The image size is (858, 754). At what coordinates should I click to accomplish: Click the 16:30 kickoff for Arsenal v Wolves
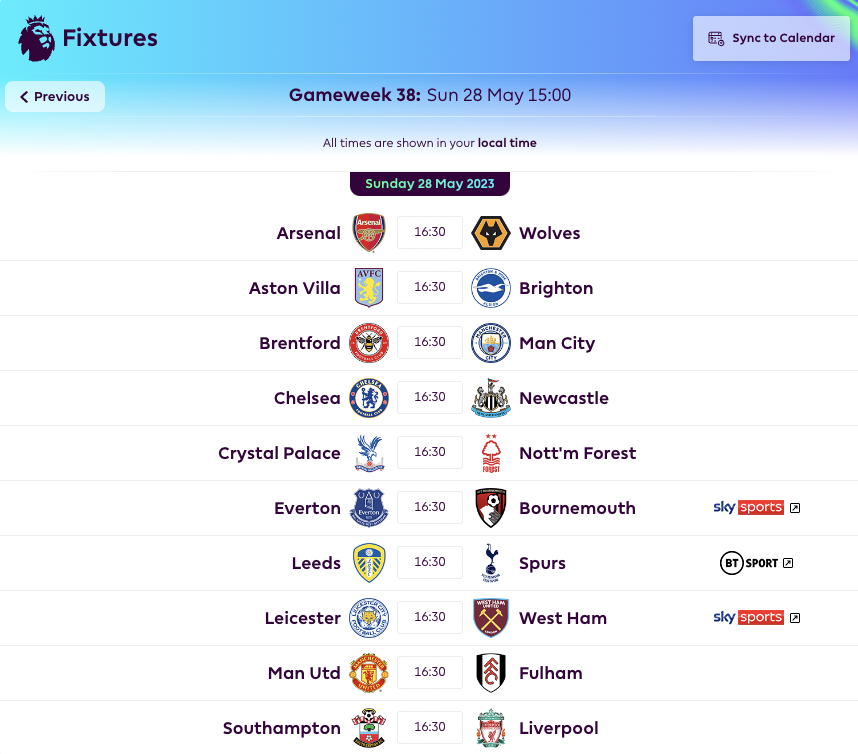point(430,233)
